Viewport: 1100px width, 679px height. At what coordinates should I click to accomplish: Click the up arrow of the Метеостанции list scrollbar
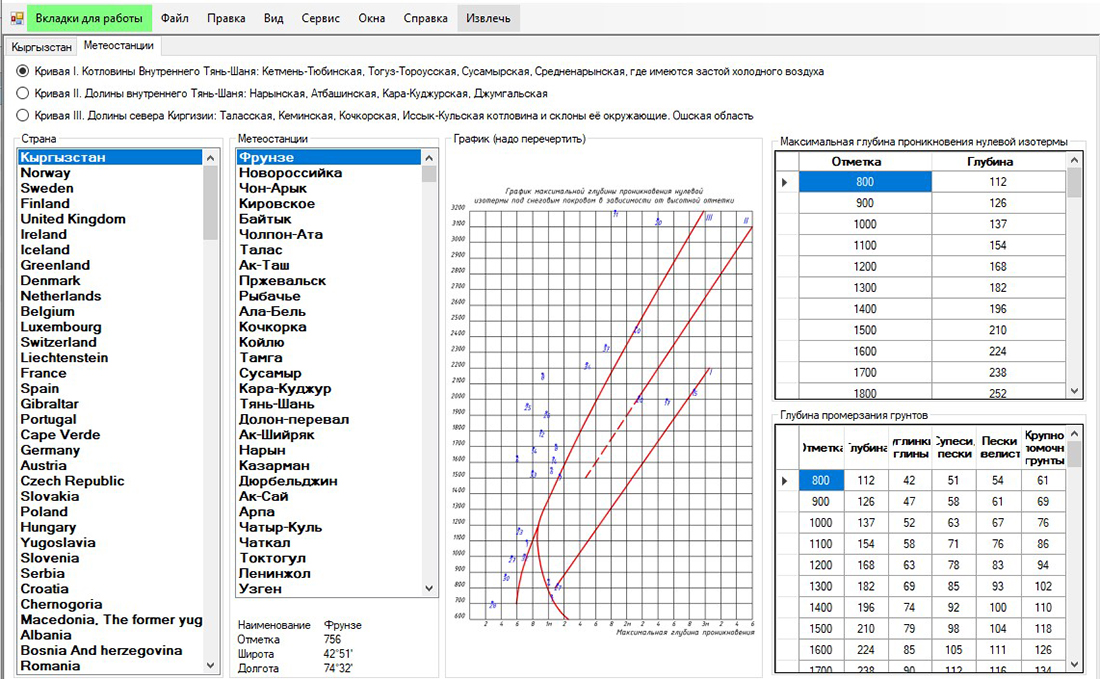[x=429, y=158]
